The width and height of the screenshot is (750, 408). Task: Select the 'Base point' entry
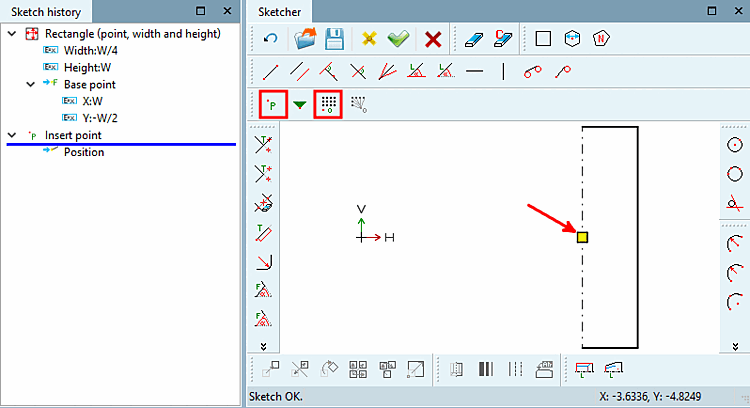[x=89, y=85]
